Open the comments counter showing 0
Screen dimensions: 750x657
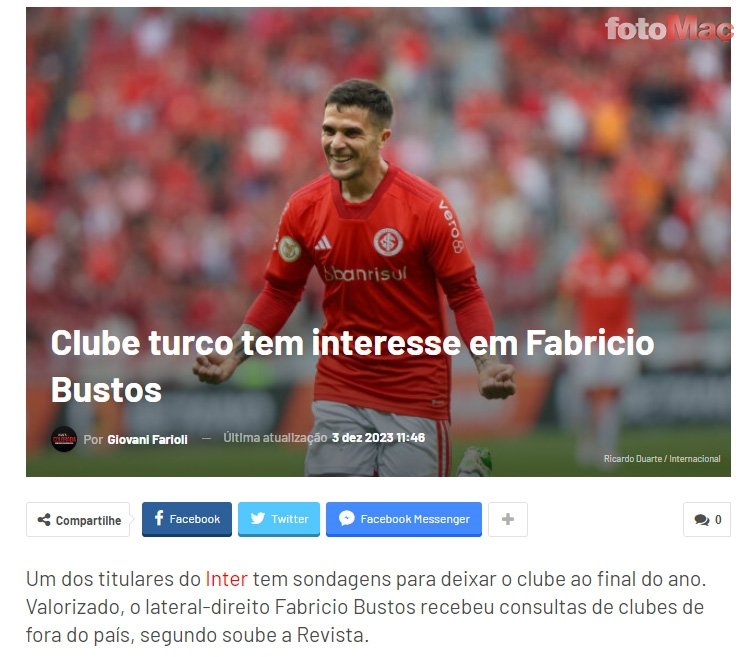tap(706, 519)
